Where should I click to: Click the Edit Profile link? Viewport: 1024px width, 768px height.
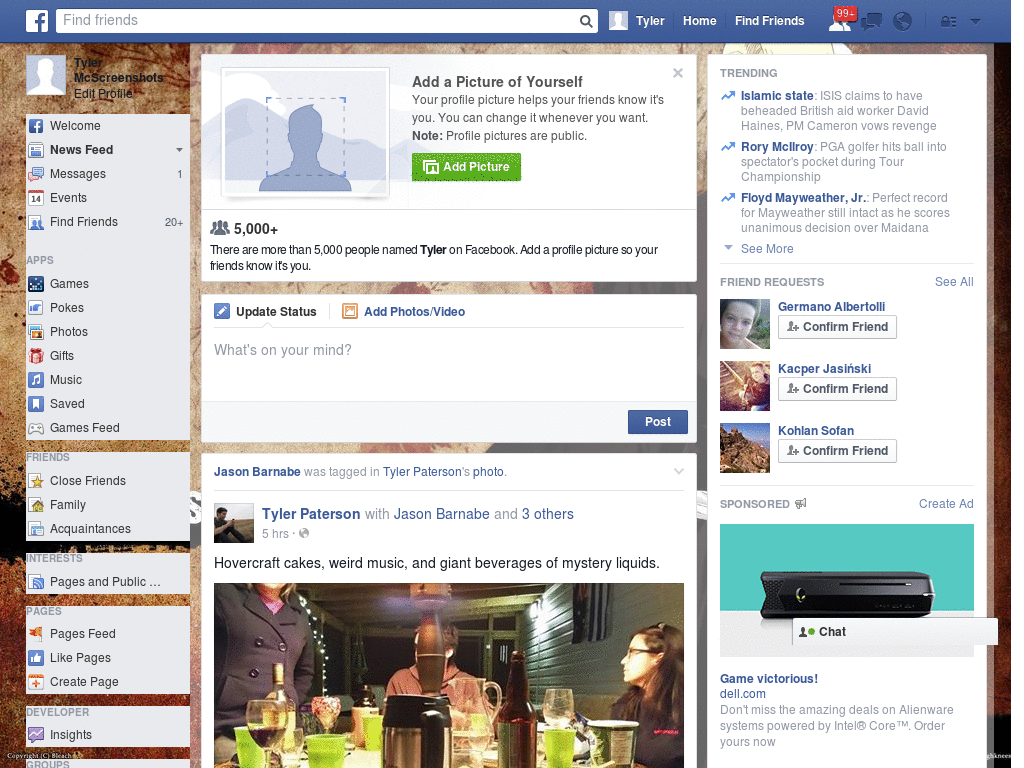tap(103, 94)
